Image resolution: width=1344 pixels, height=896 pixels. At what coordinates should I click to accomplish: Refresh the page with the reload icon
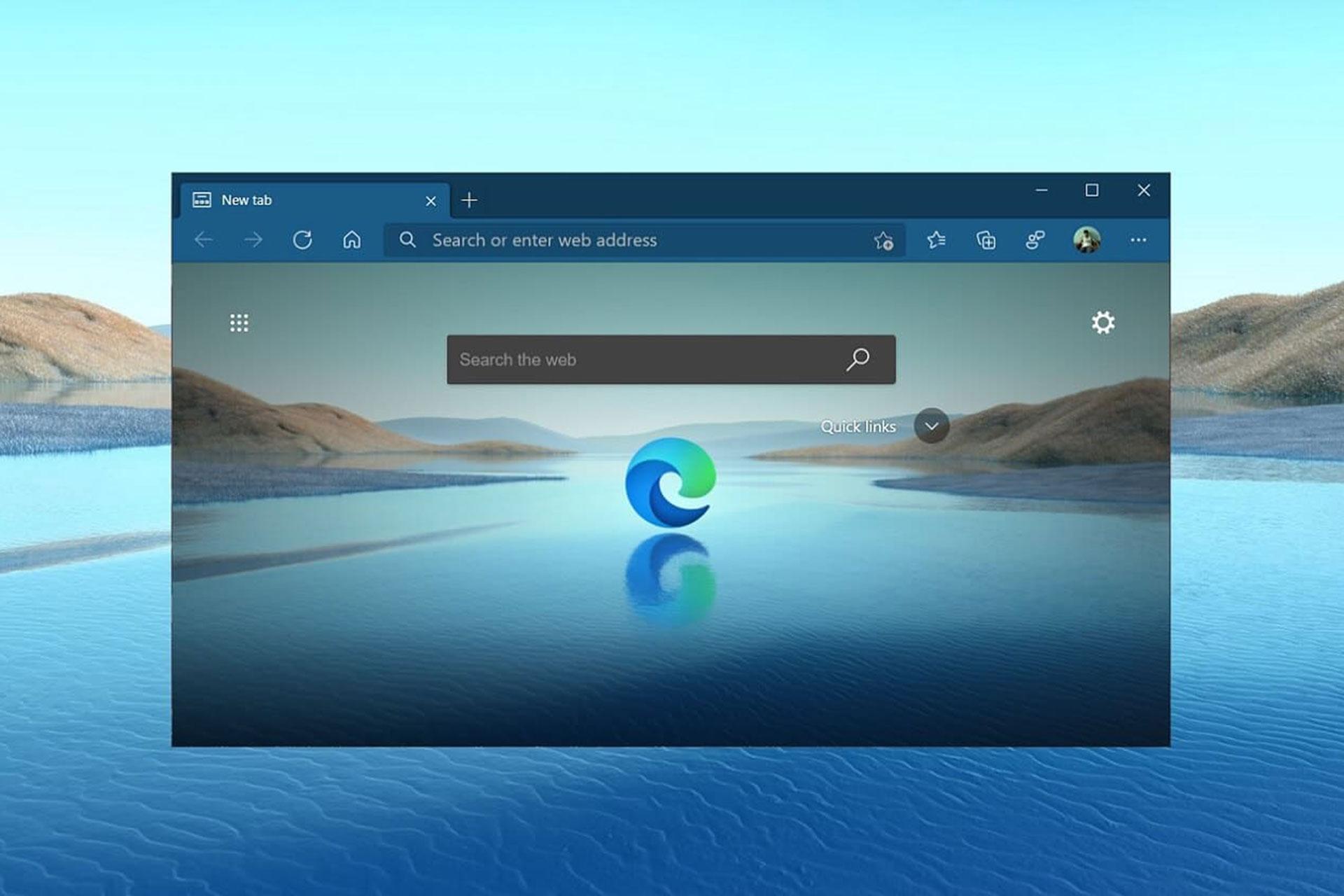[x=302, y=240]
